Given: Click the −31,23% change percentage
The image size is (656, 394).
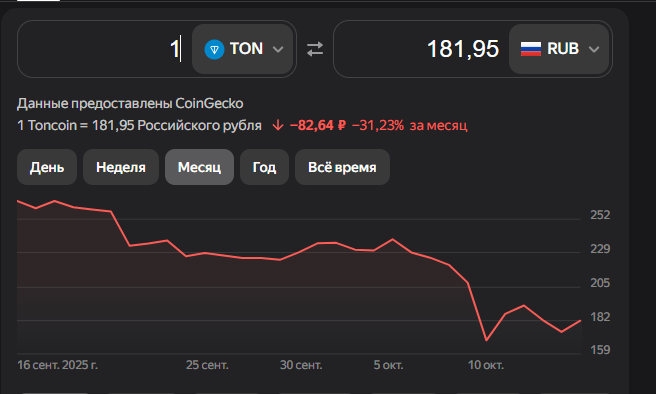Looking at the screenshot, I should pyautogui.click(x=378, y=125).
